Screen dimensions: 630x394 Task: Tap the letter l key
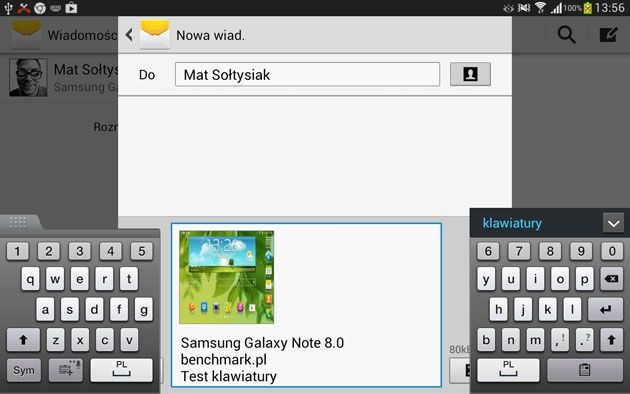point(572,309)
